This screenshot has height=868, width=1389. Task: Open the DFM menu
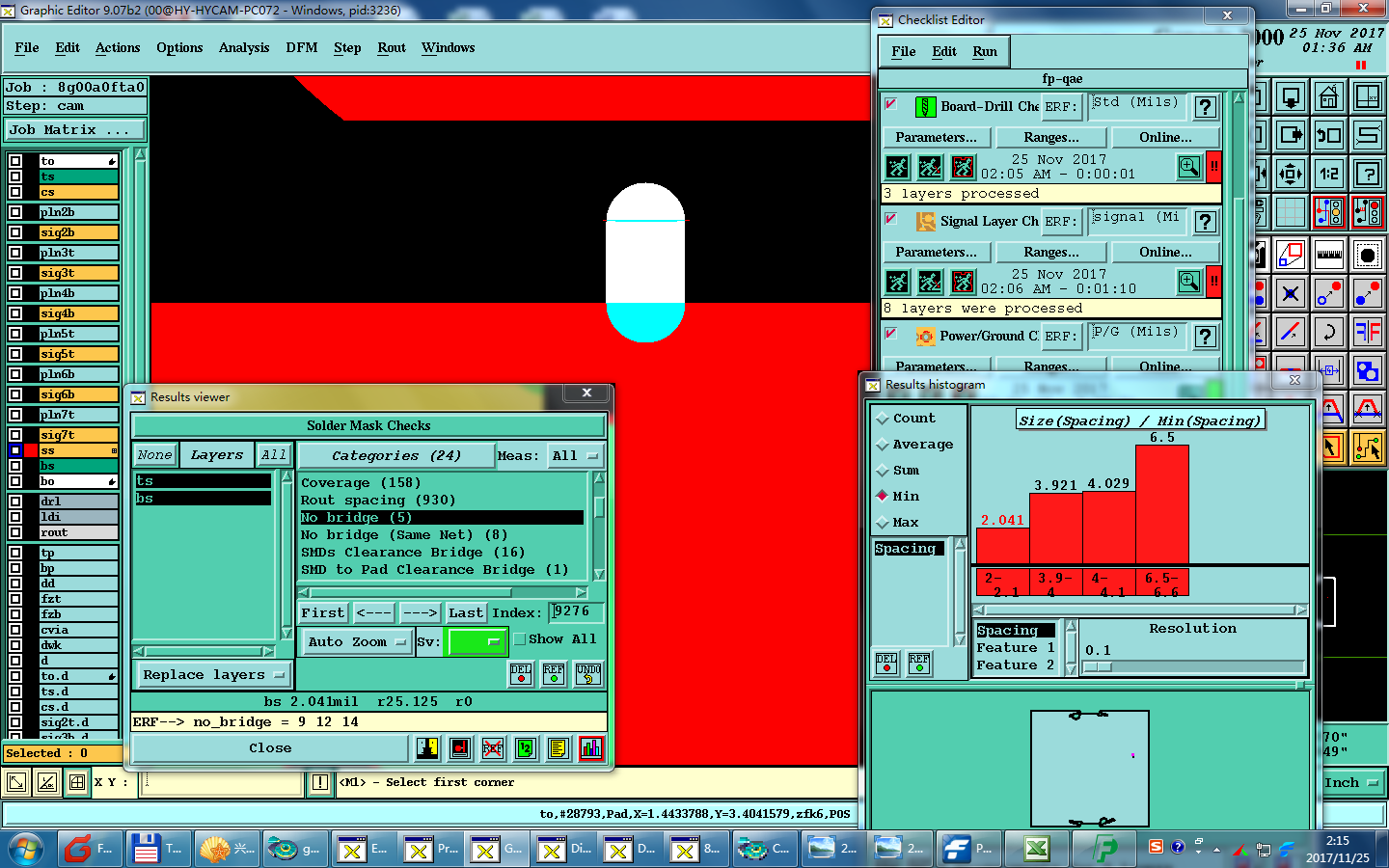(x=302, y=47)
